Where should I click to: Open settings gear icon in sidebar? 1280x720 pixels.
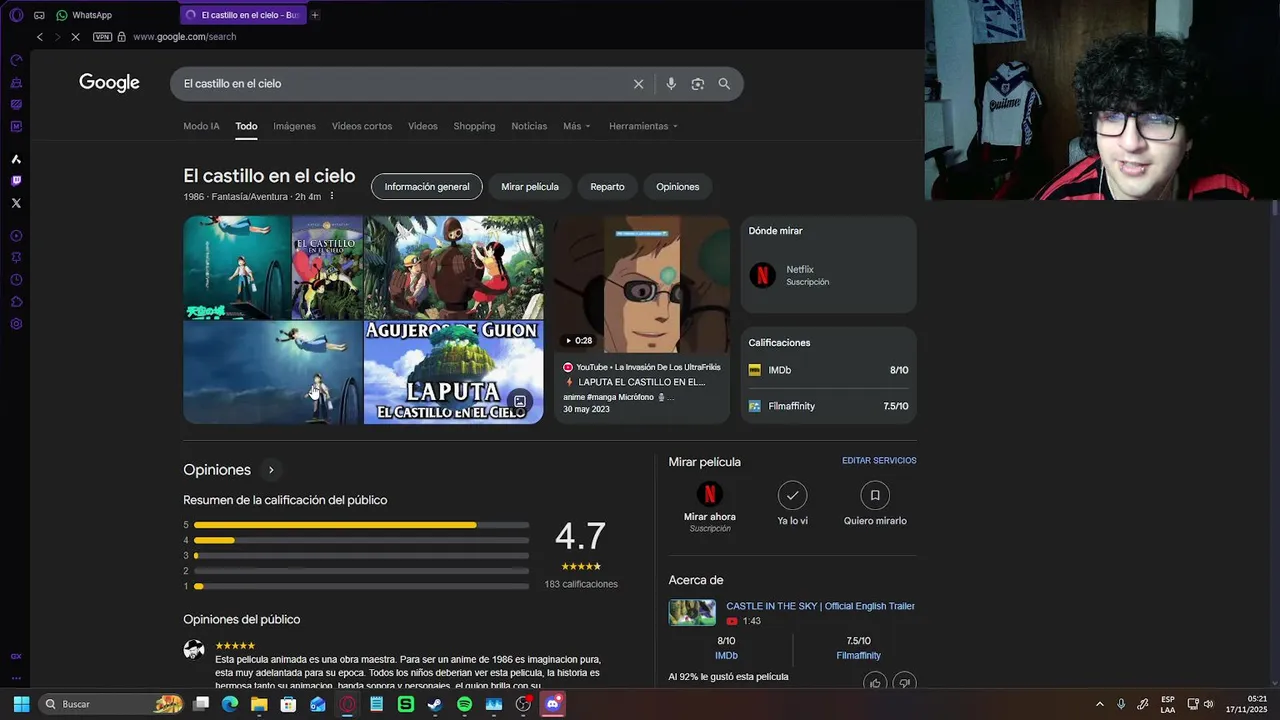coord(16,324)
